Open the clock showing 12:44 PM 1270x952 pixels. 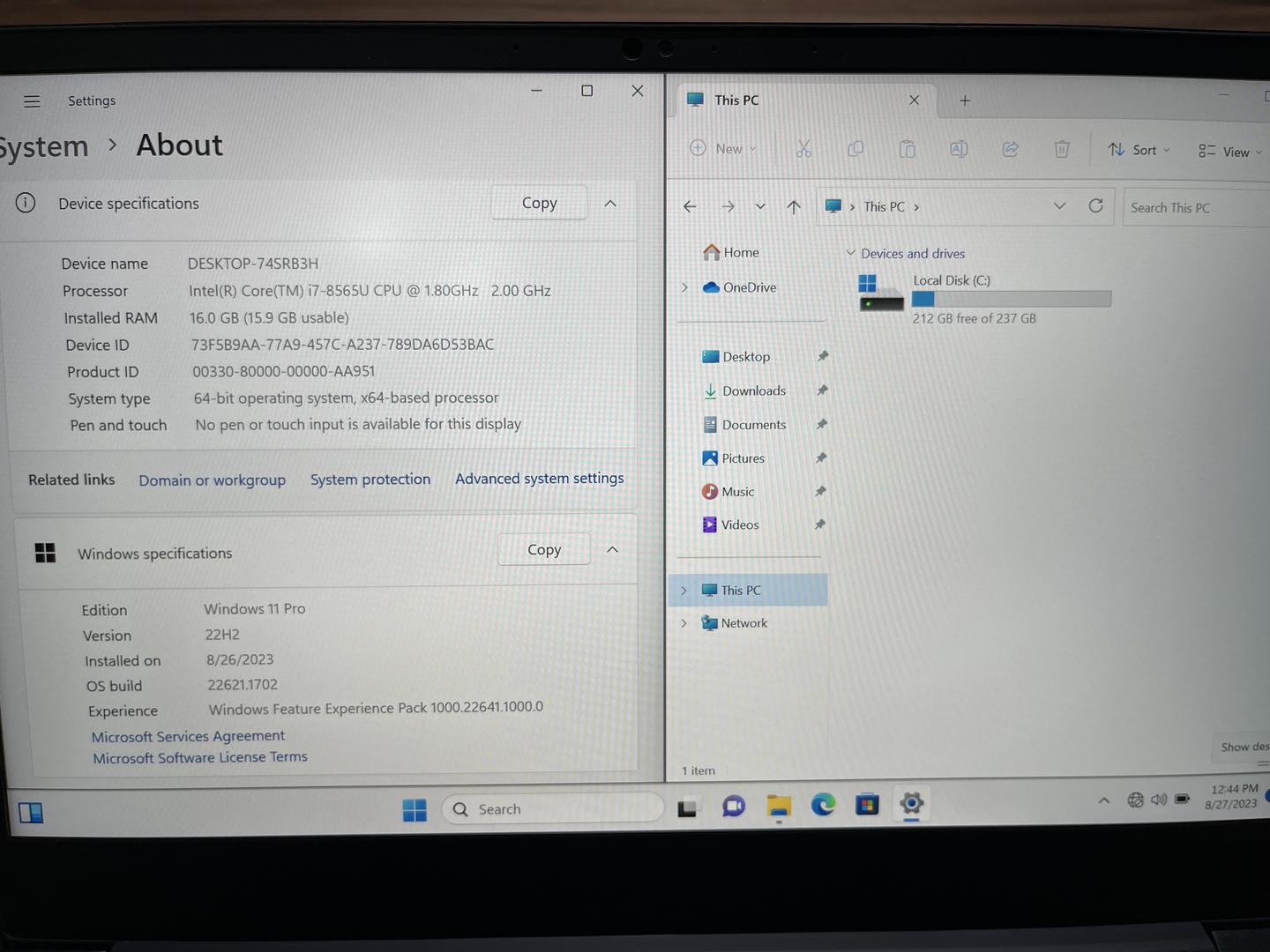[x=1232, y=796]
